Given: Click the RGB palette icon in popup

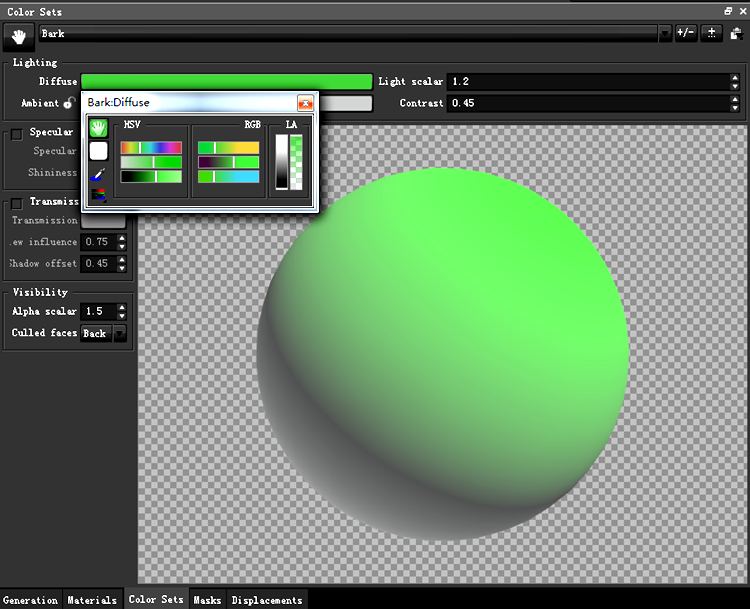Looking at the screenshot, I should (98, 195).
